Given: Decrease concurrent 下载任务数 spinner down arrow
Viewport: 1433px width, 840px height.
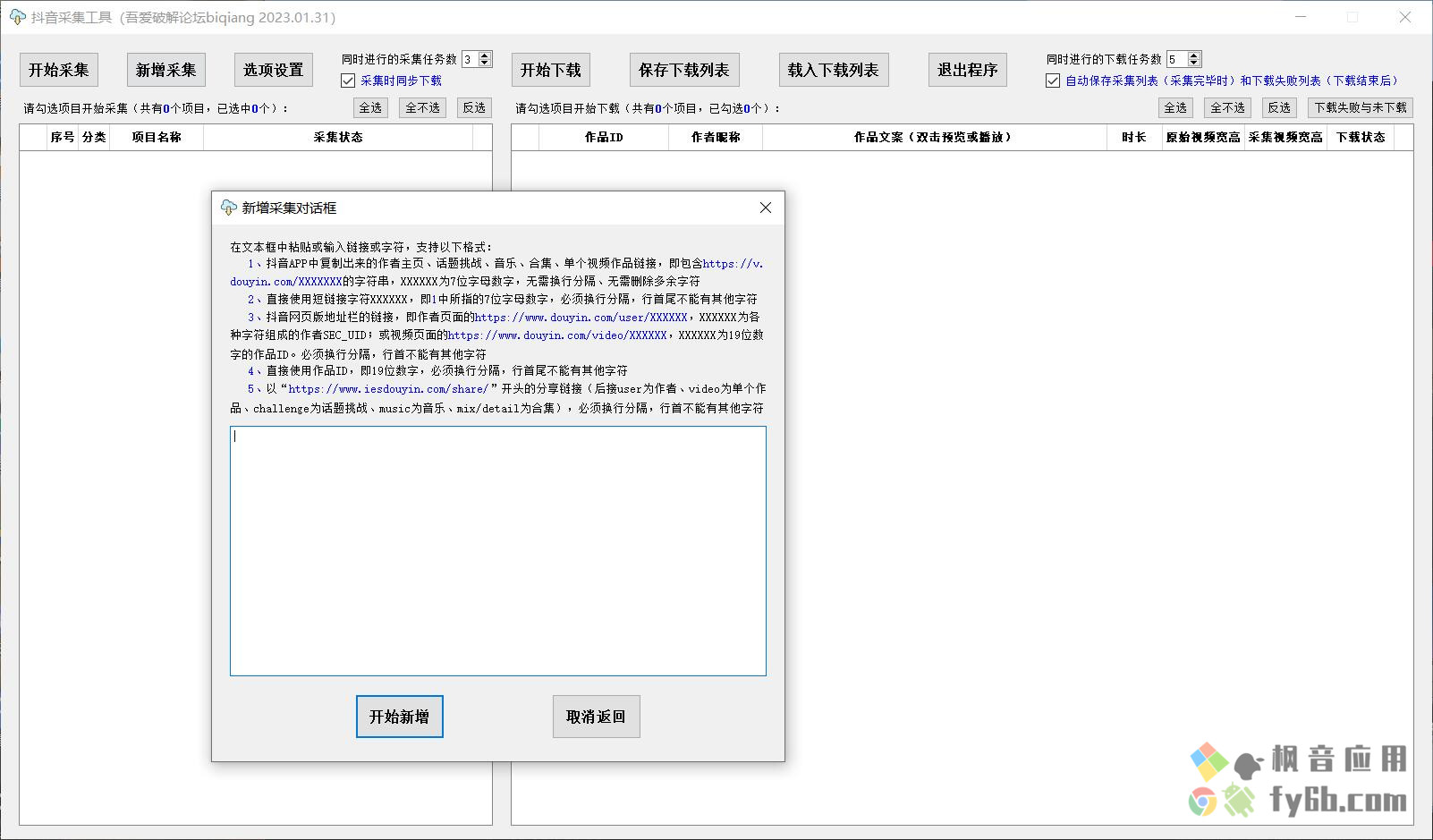Looking at the screenshot, I should pos(1193,64).
